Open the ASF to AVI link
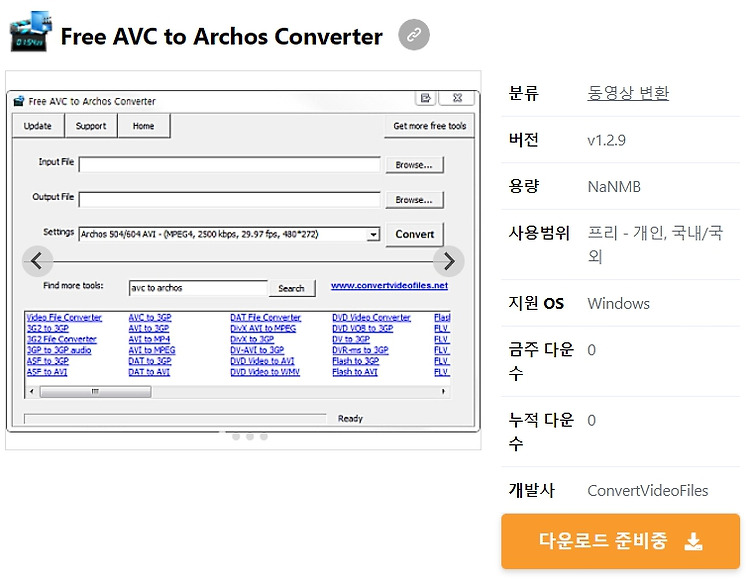Image resolution: width=750 pixels, height=579 pixels. click(47, 372)
